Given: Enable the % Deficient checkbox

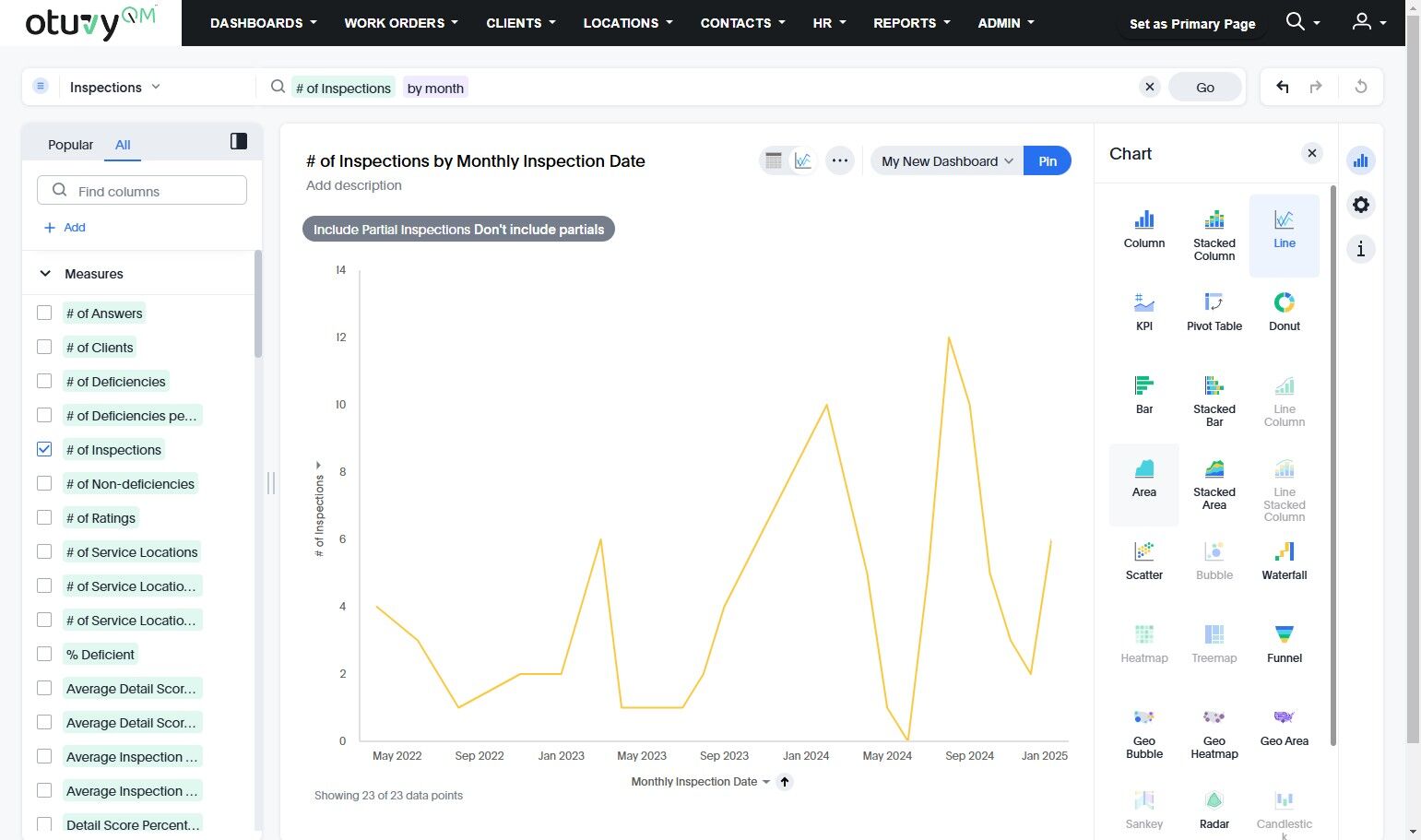Looking at the screenshot, I should tap(44, 654).
